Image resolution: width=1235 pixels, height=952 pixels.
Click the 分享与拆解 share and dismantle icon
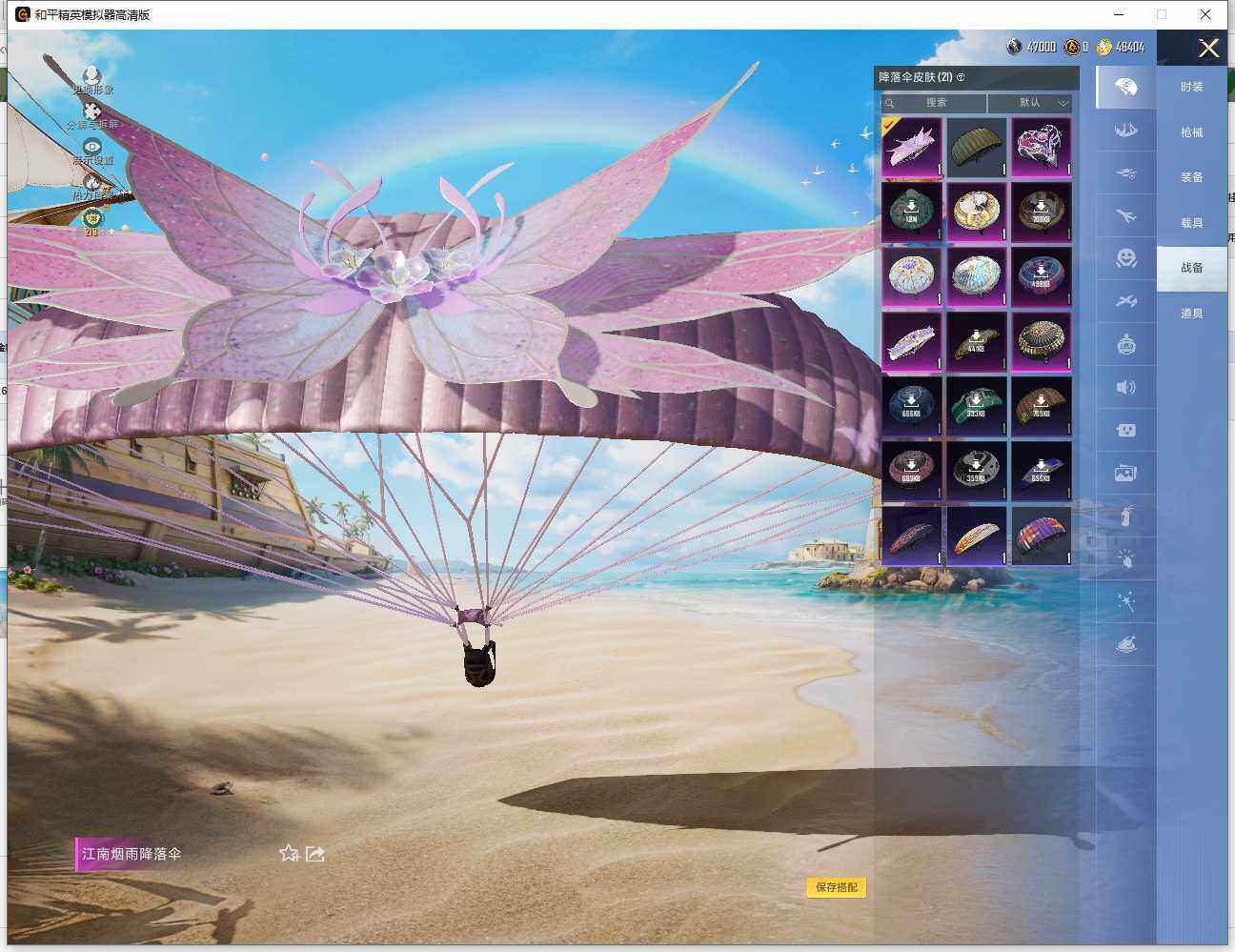click(x=91, y=111)
